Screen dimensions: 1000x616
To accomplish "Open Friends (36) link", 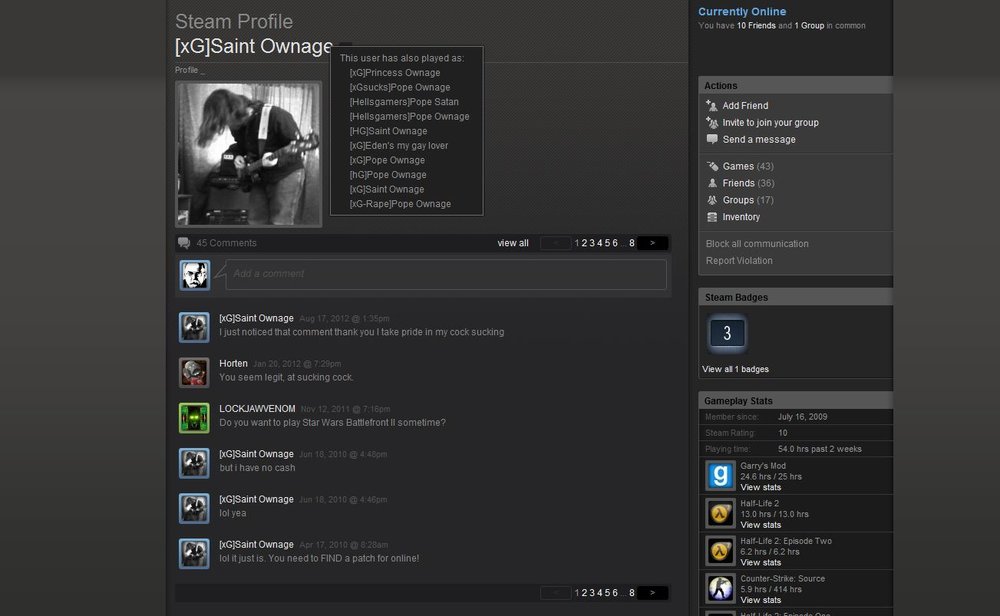I will (x=748, y=183).
